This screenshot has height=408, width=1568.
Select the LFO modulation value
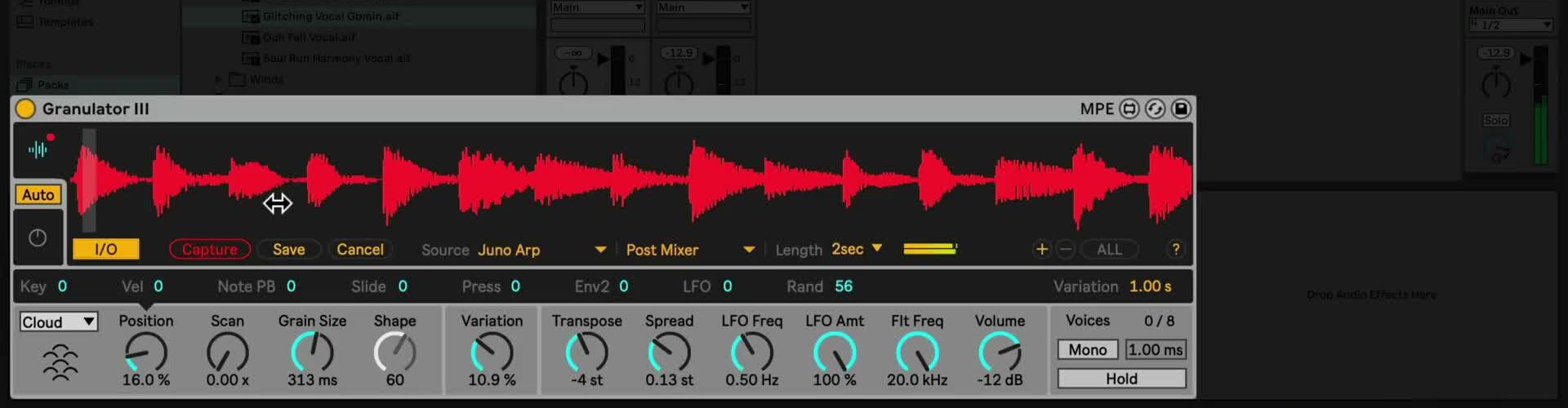(728, 286)
